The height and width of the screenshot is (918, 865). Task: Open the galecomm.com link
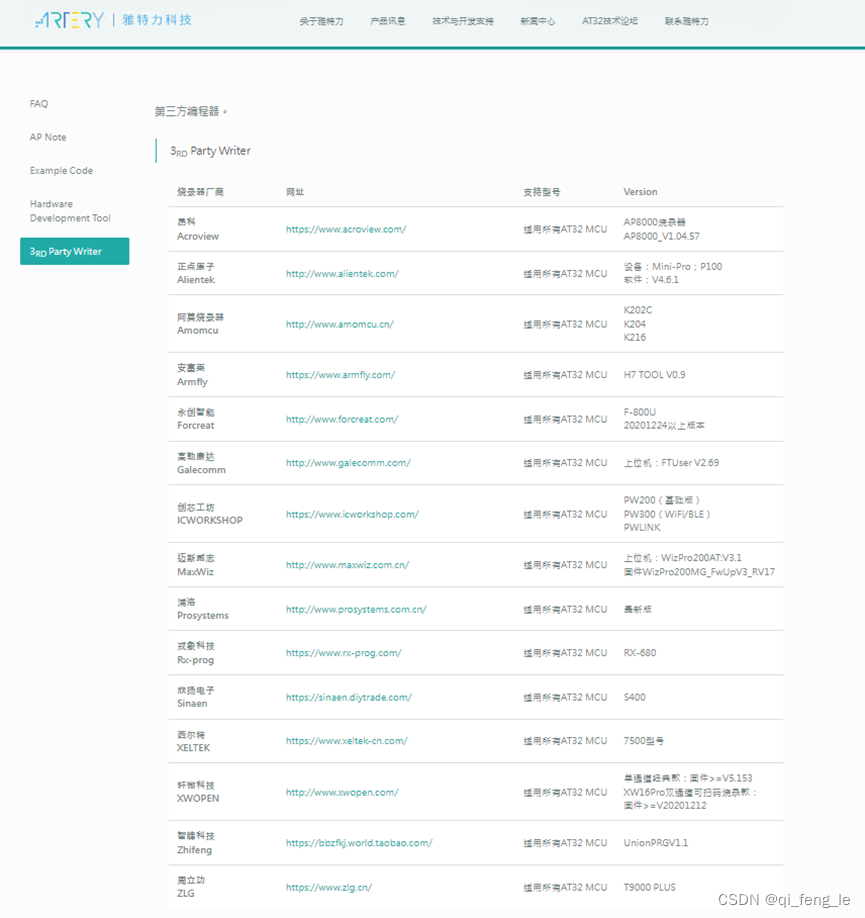[348, 463]
